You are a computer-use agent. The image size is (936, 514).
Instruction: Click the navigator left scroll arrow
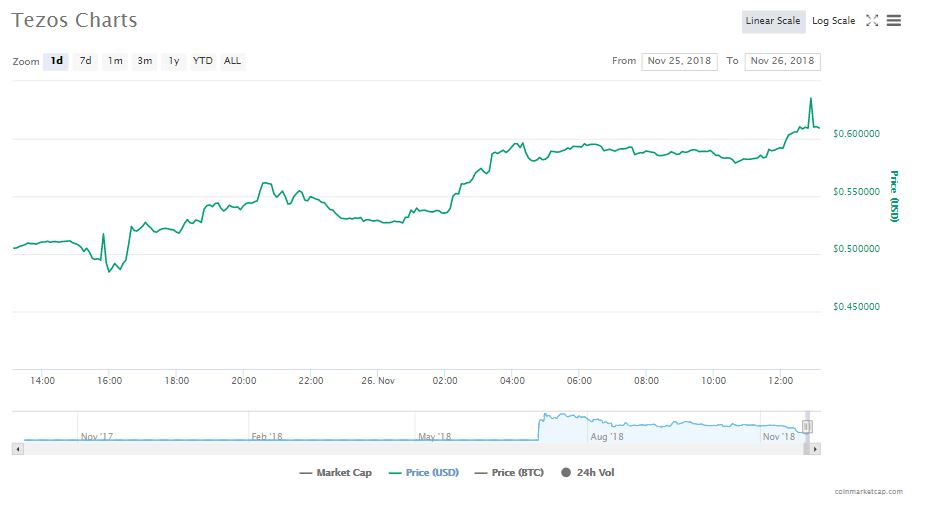(x=18, y=449)
